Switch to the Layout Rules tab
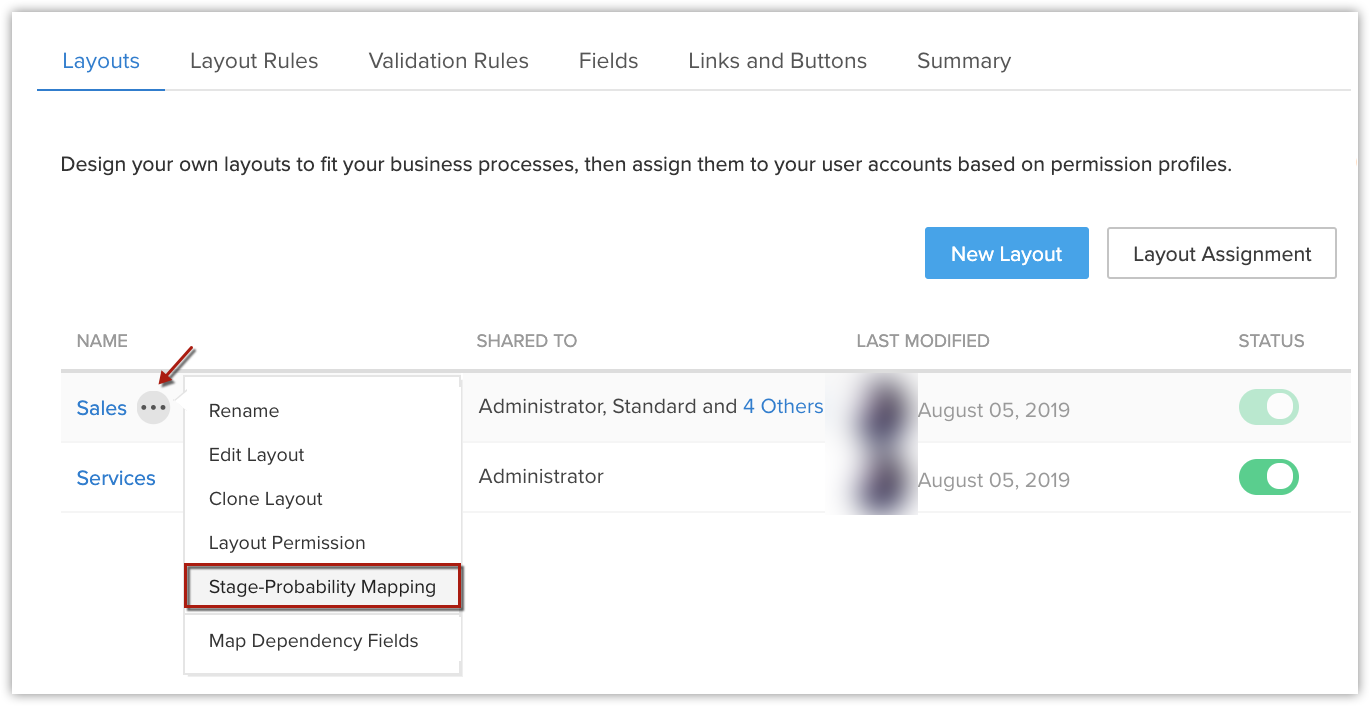Screen dimensions: 1370x706 (254, 61)
